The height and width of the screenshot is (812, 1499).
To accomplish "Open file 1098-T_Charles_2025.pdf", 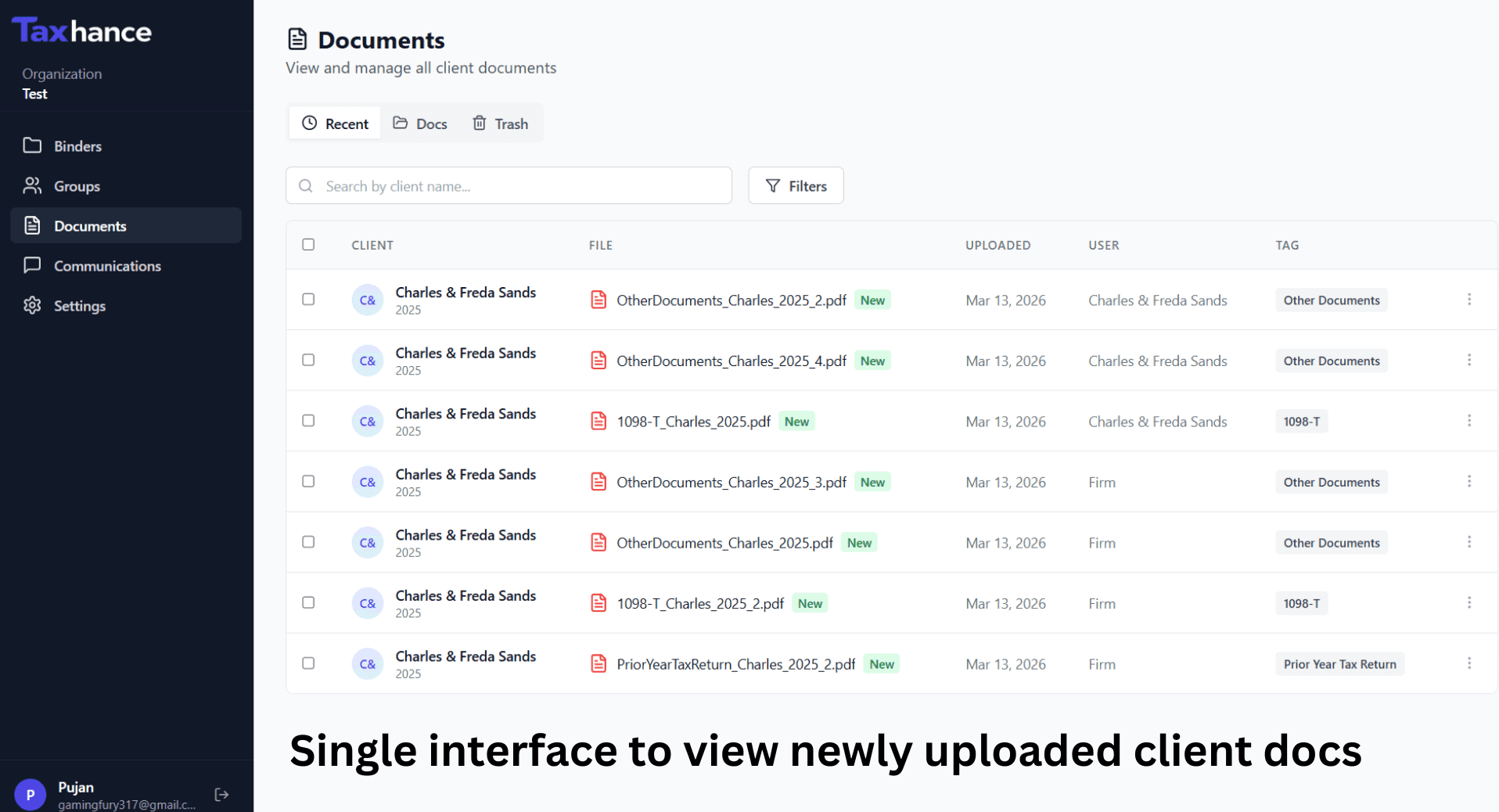I will [694, 422].
